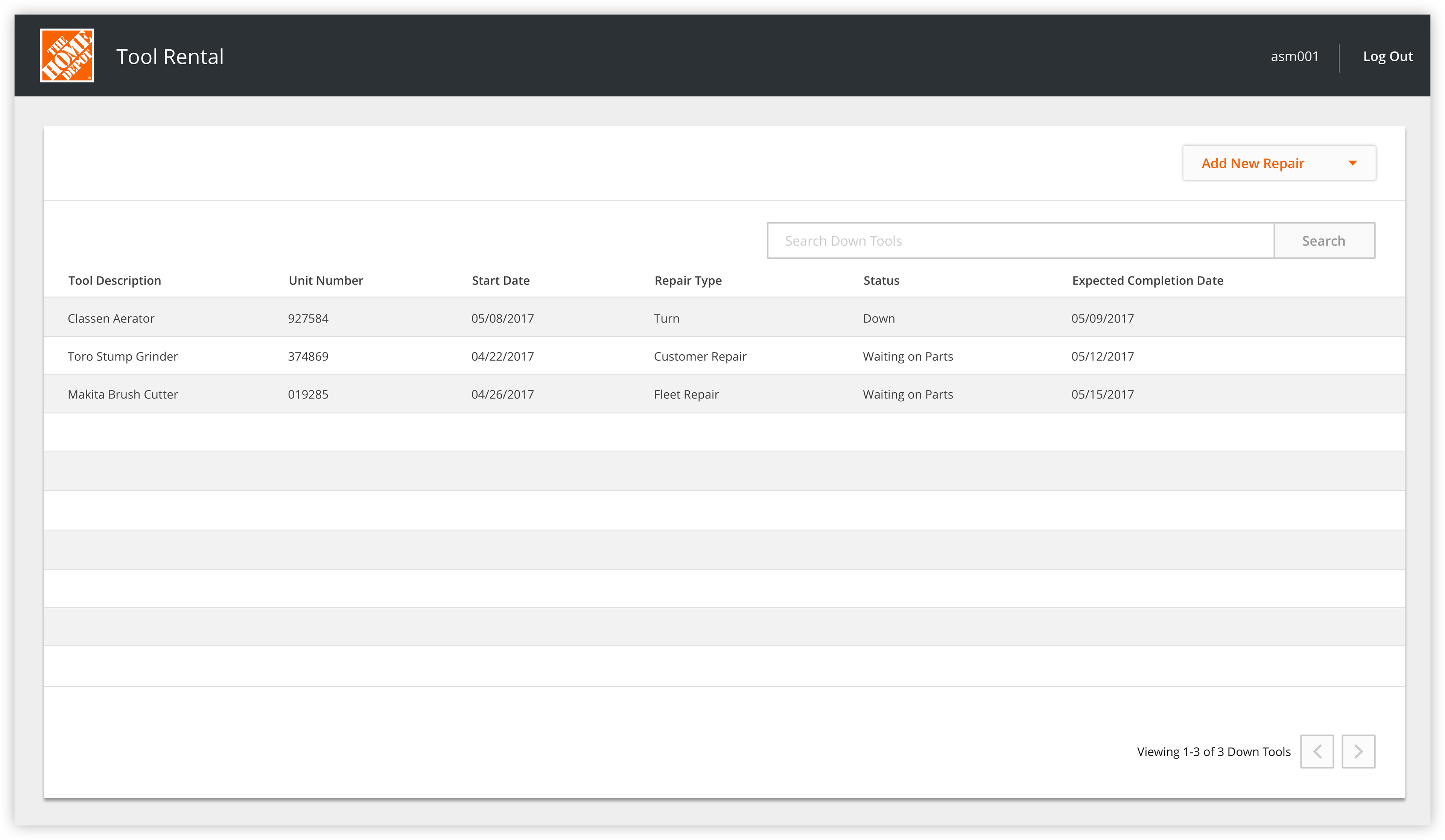
Task: Click unit number 374869
Action: [308, 356]
